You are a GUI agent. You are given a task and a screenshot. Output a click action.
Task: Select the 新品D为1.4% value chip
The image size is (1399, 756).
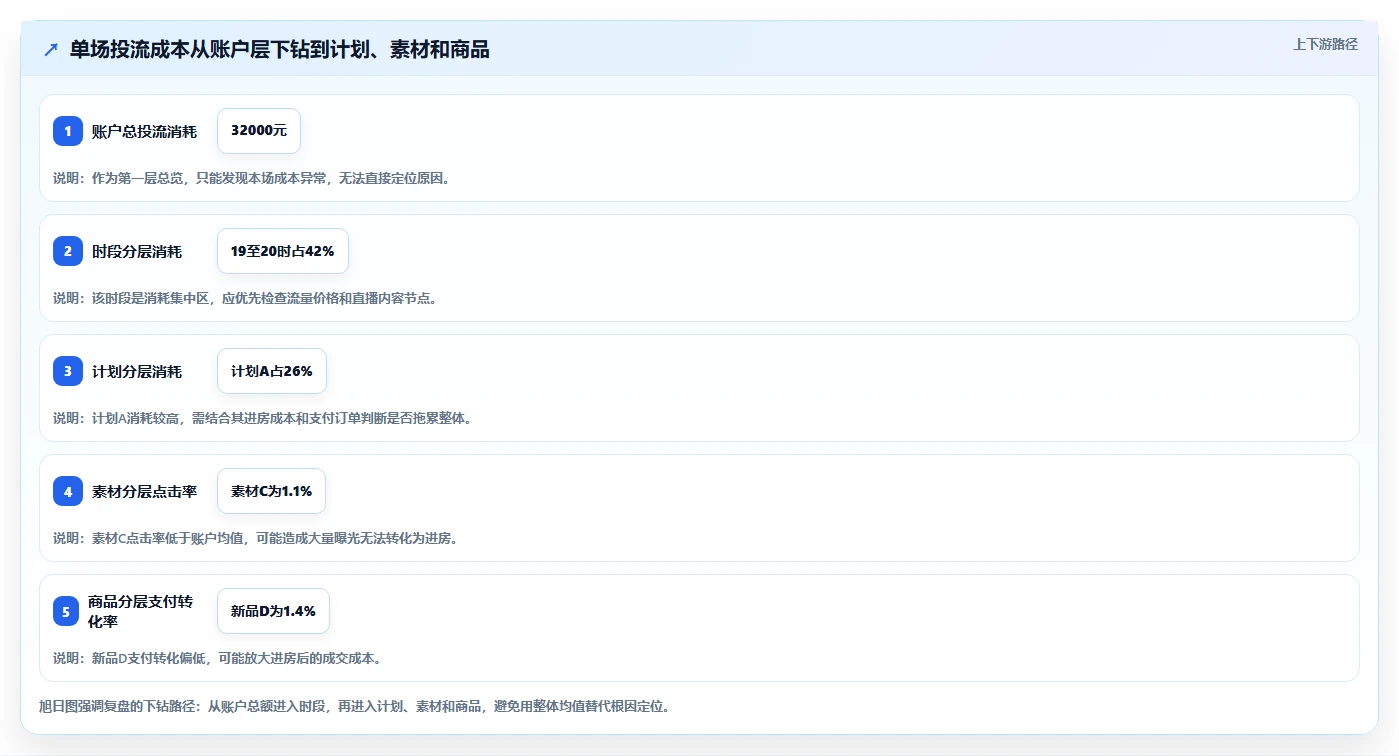click(x=273, y=611)
